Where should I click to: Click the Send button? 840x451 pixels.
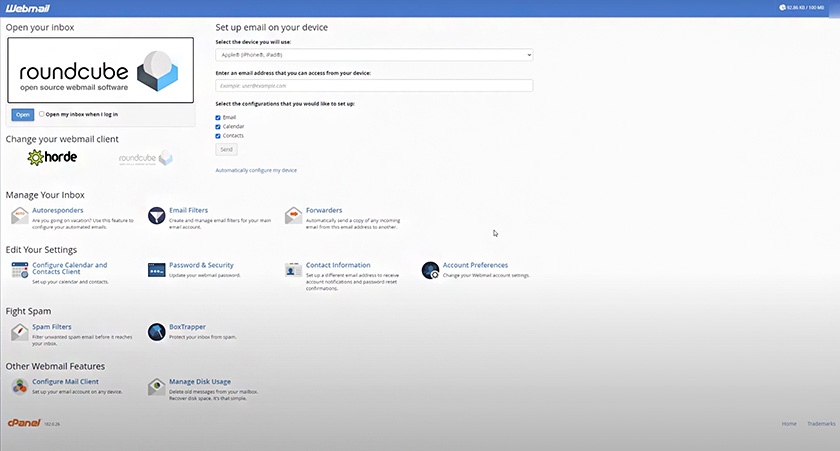[227, 149]
